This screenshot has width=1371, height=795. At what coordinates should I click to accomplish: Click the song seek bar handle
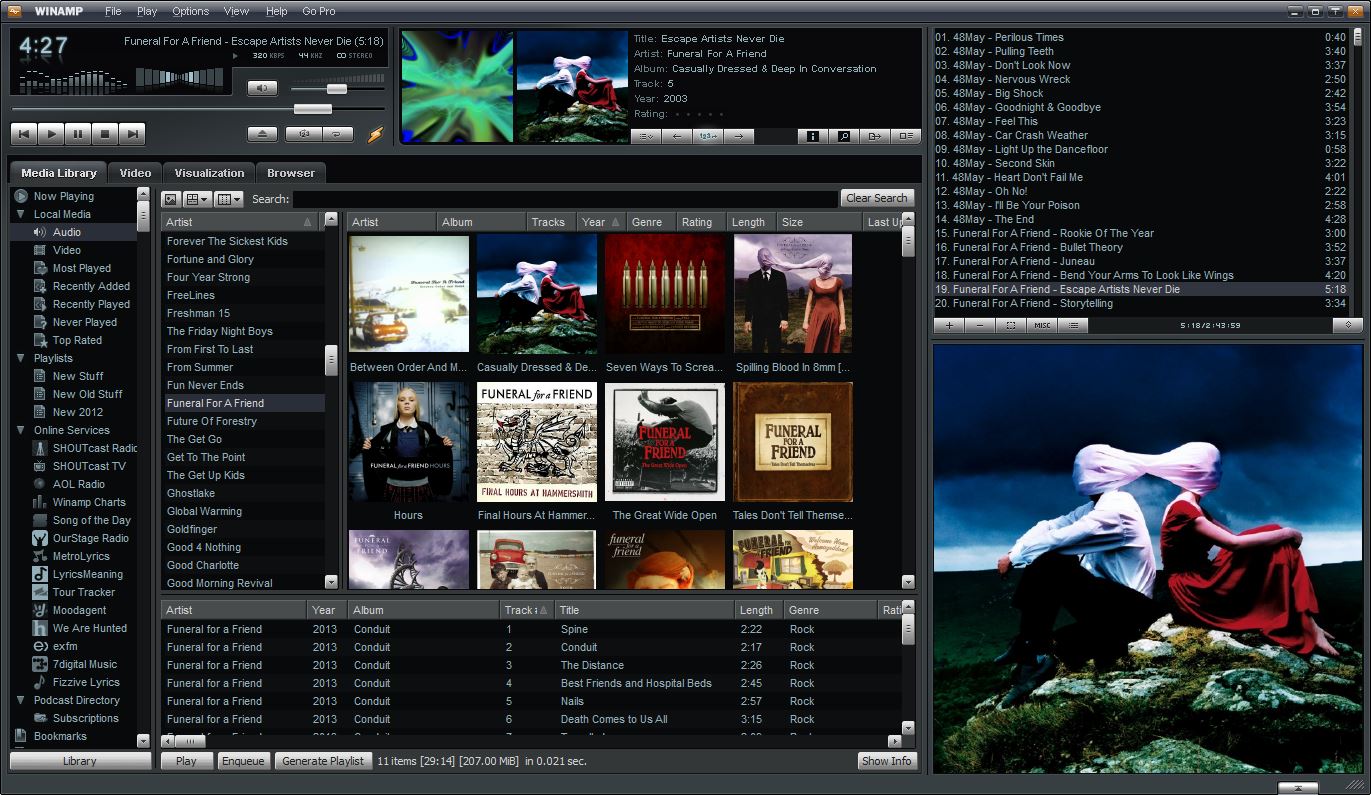point(313,108)
